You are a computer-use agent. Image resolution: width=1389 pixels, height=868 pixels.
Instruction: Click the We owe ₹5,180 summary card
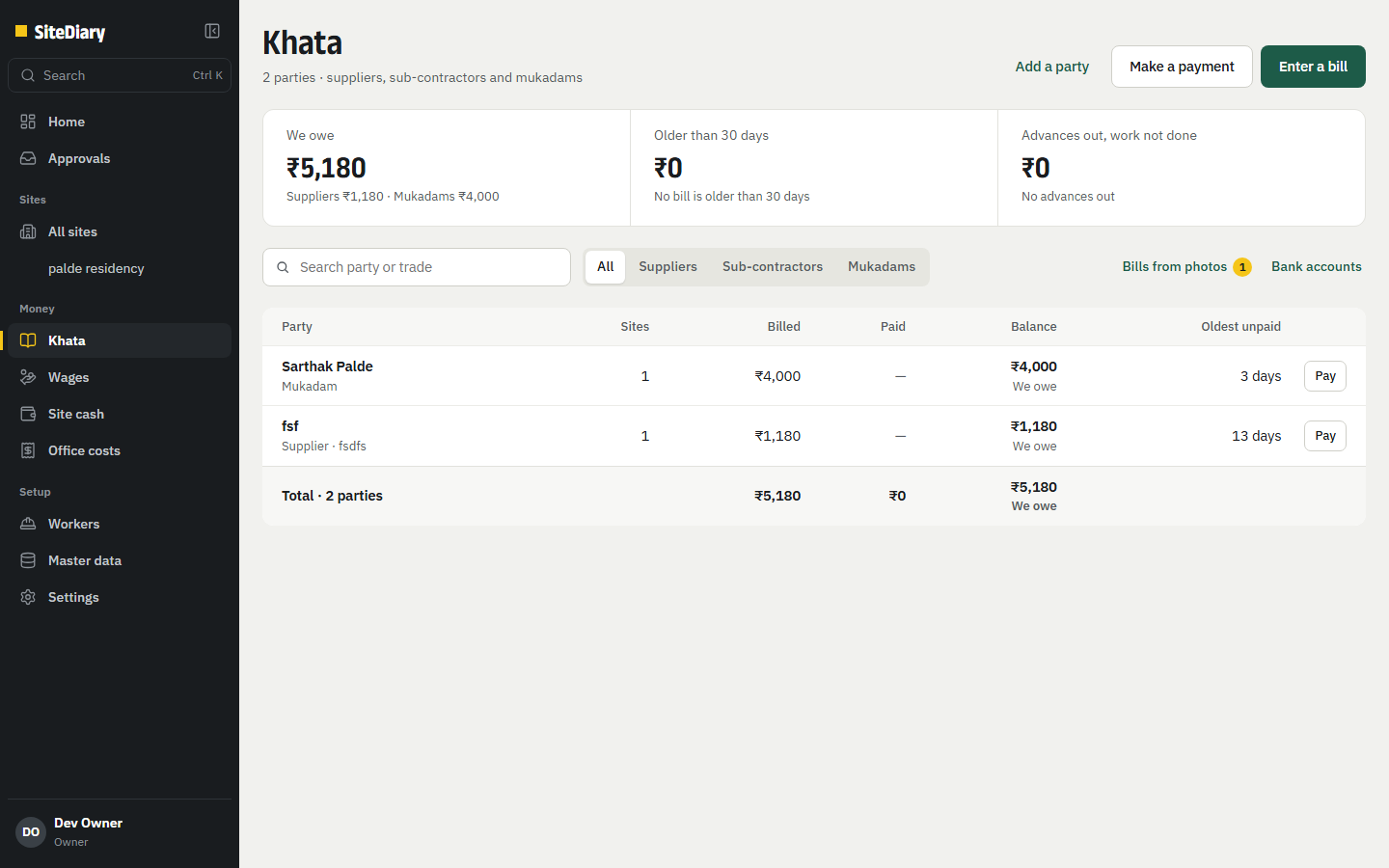[x=447, y=168]
